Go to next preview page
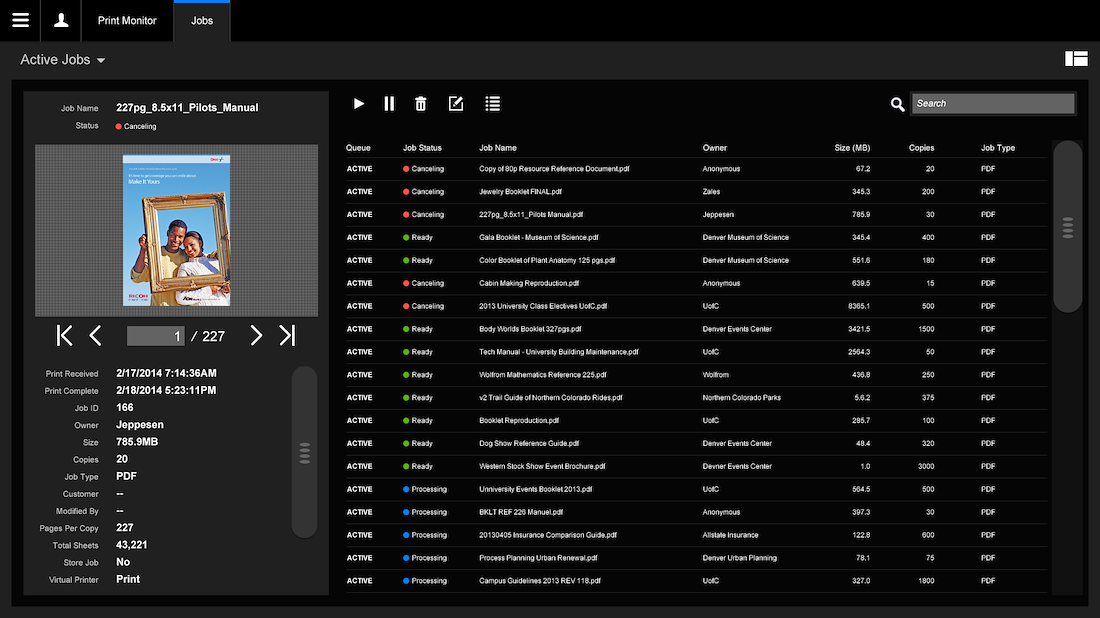The width and height of the screenshot is (1100, 618). coord(256,335)
